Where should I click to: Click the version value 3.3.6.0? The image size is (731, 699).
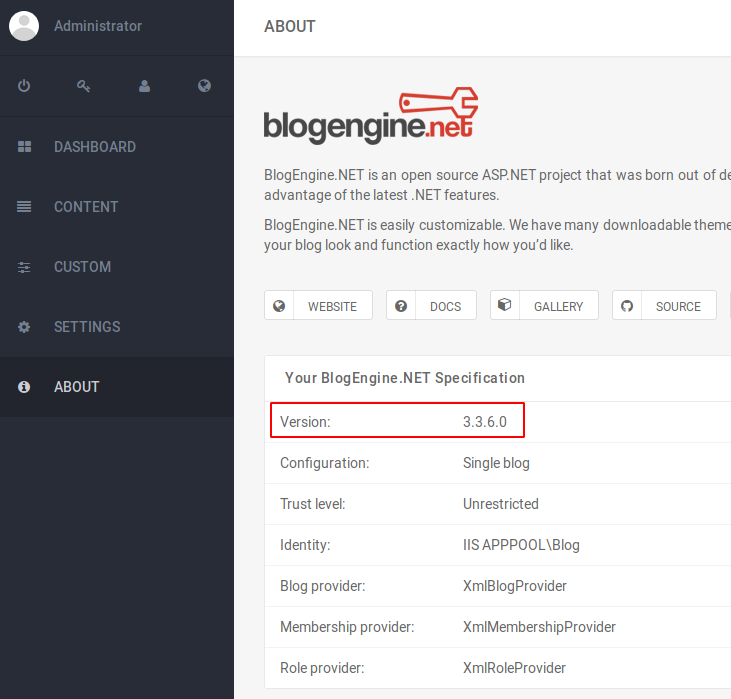(x=485, y=422)
